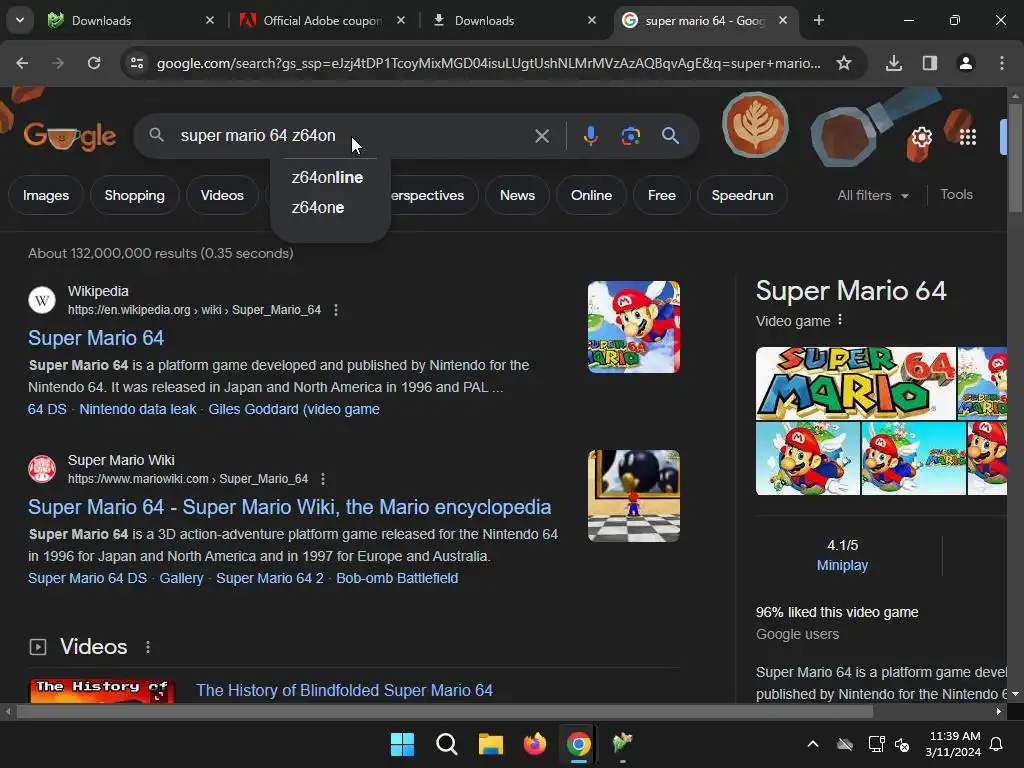Click the Super Mario Wiki result thumbnail

(x=633, y=496)
